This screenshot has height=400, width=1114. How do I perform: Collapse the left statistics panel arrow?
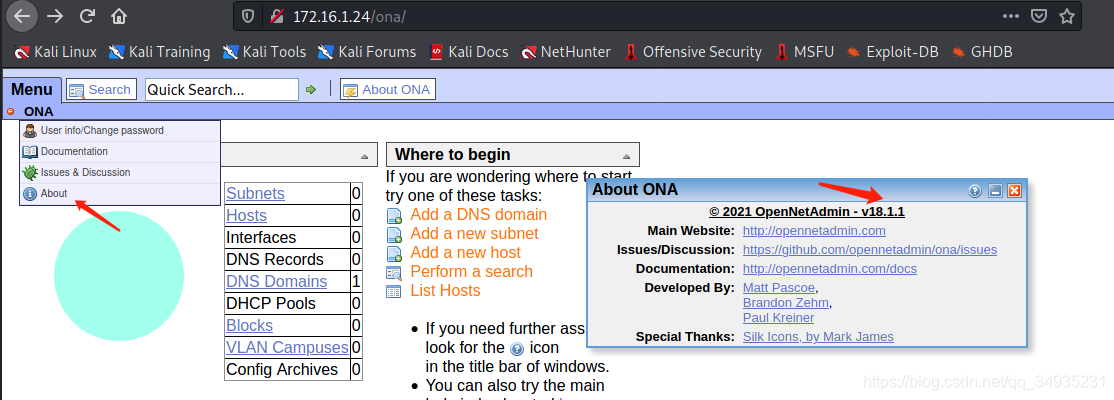point(364,156)
